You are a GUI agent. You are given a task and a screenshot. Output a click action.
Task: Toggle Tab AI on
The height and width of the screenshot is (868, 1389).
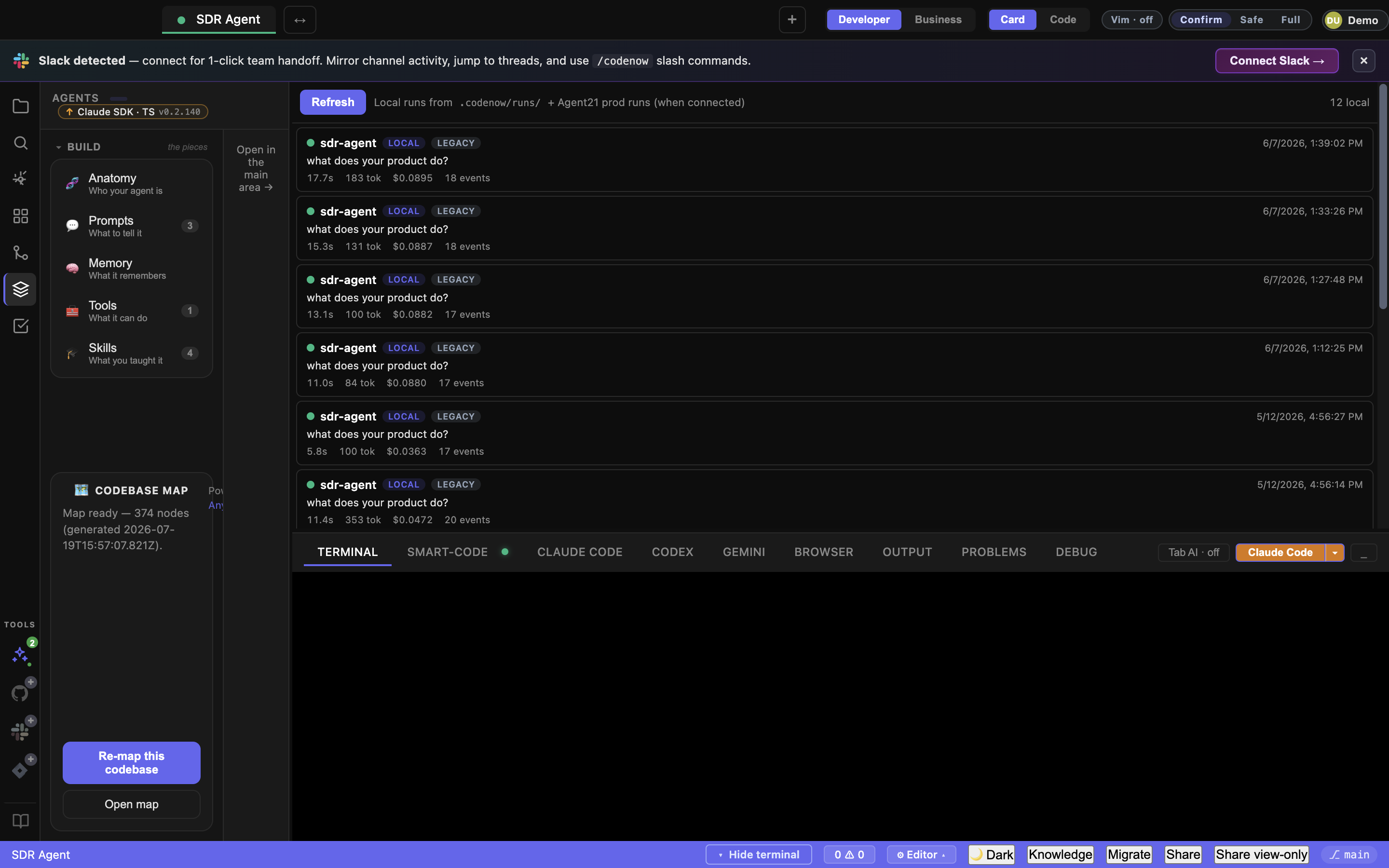[x=1194, y=552]
